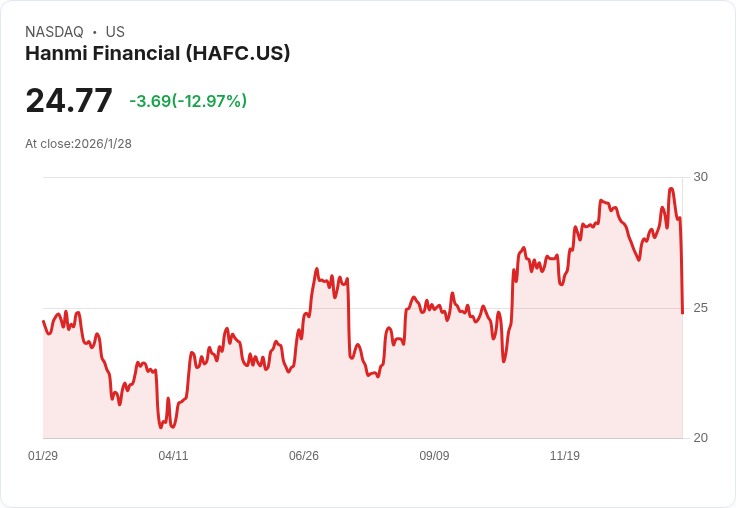Select the 01/29 date on x-axis

click(43, 456)
